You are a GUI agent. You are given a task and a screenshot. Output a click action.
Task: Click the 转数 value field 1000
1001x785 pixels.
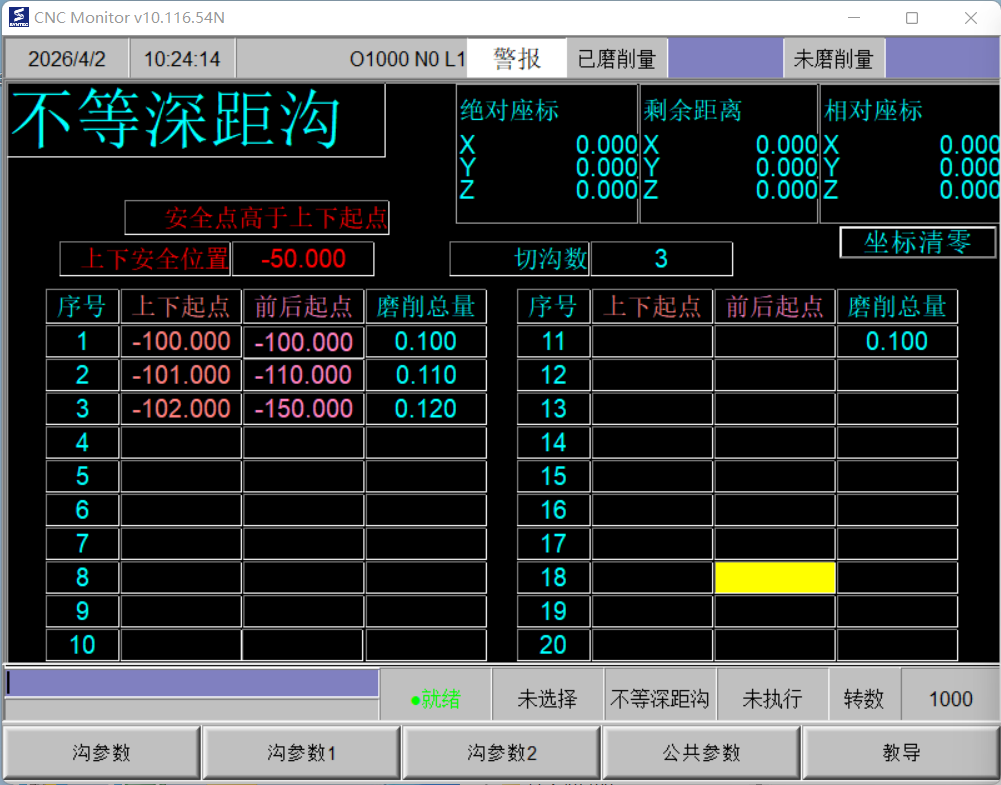click(950, 699)
